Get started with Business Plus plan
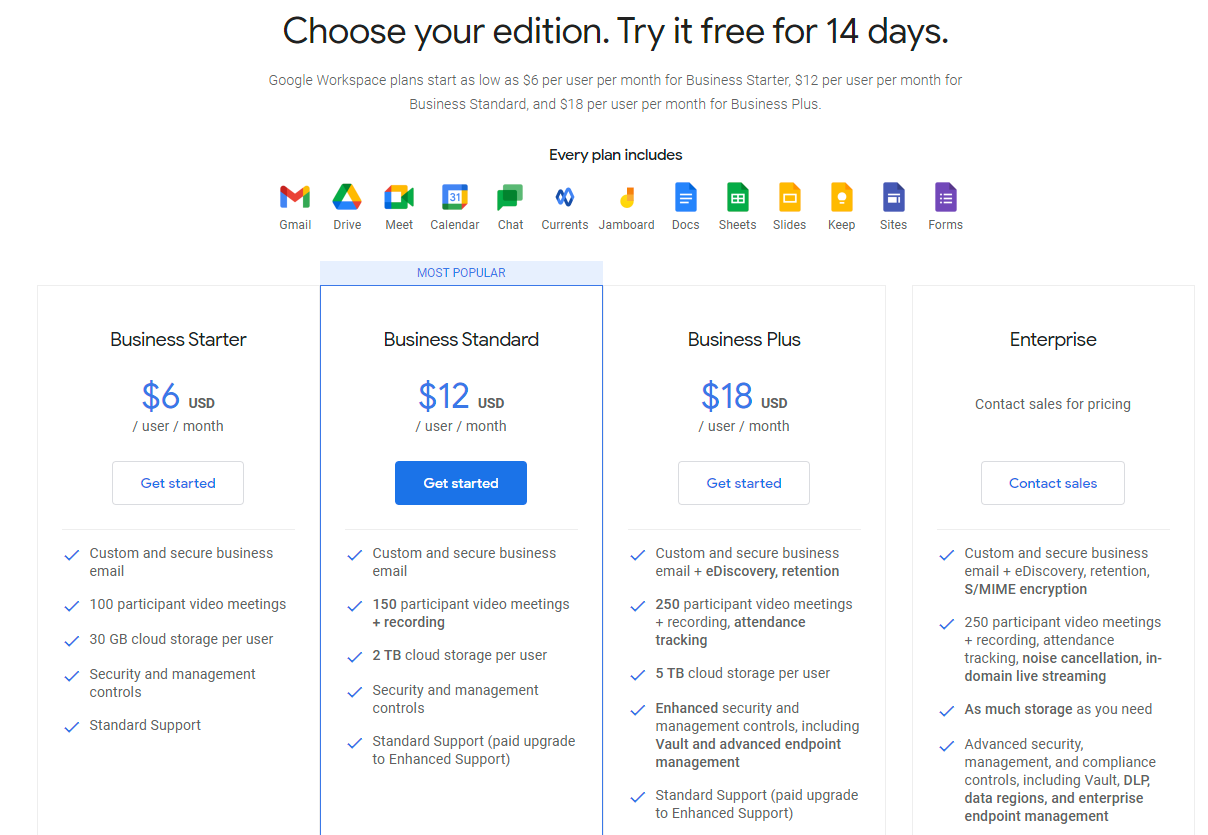 coord(744,483)
